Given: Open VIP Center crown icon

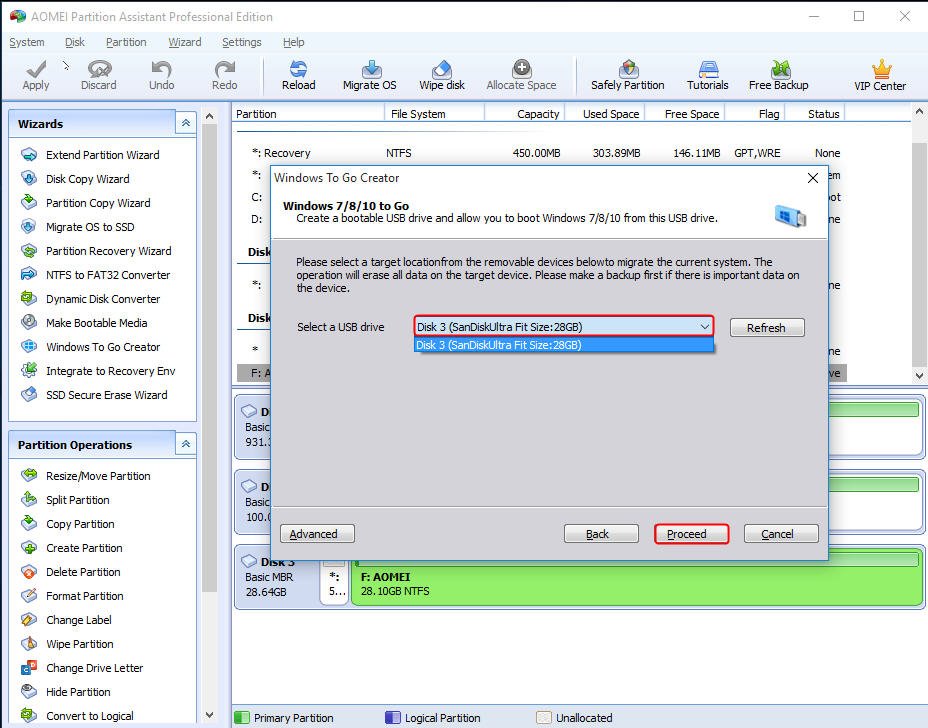Looking at the screenshot, I should pyautogui.click(x=880, y=75).
